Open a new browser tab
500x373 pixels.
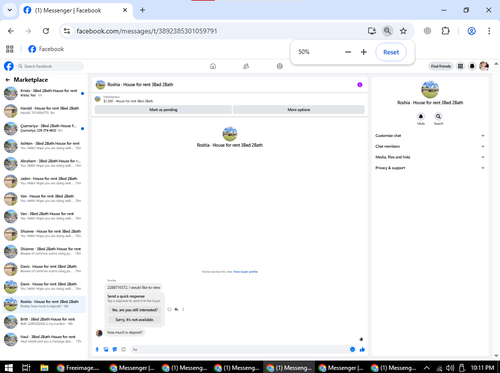coord(142,10)
